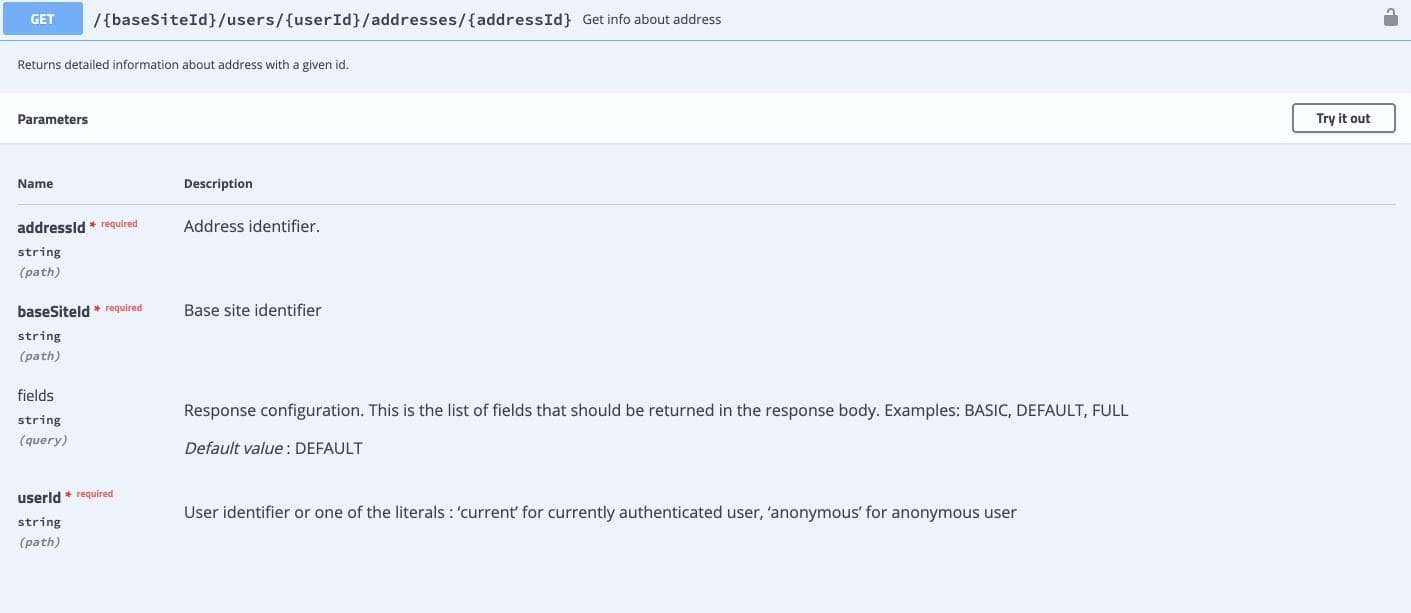Click the Description column header
The width and height of the screenshot is (1411, 613).
[218, 184]
